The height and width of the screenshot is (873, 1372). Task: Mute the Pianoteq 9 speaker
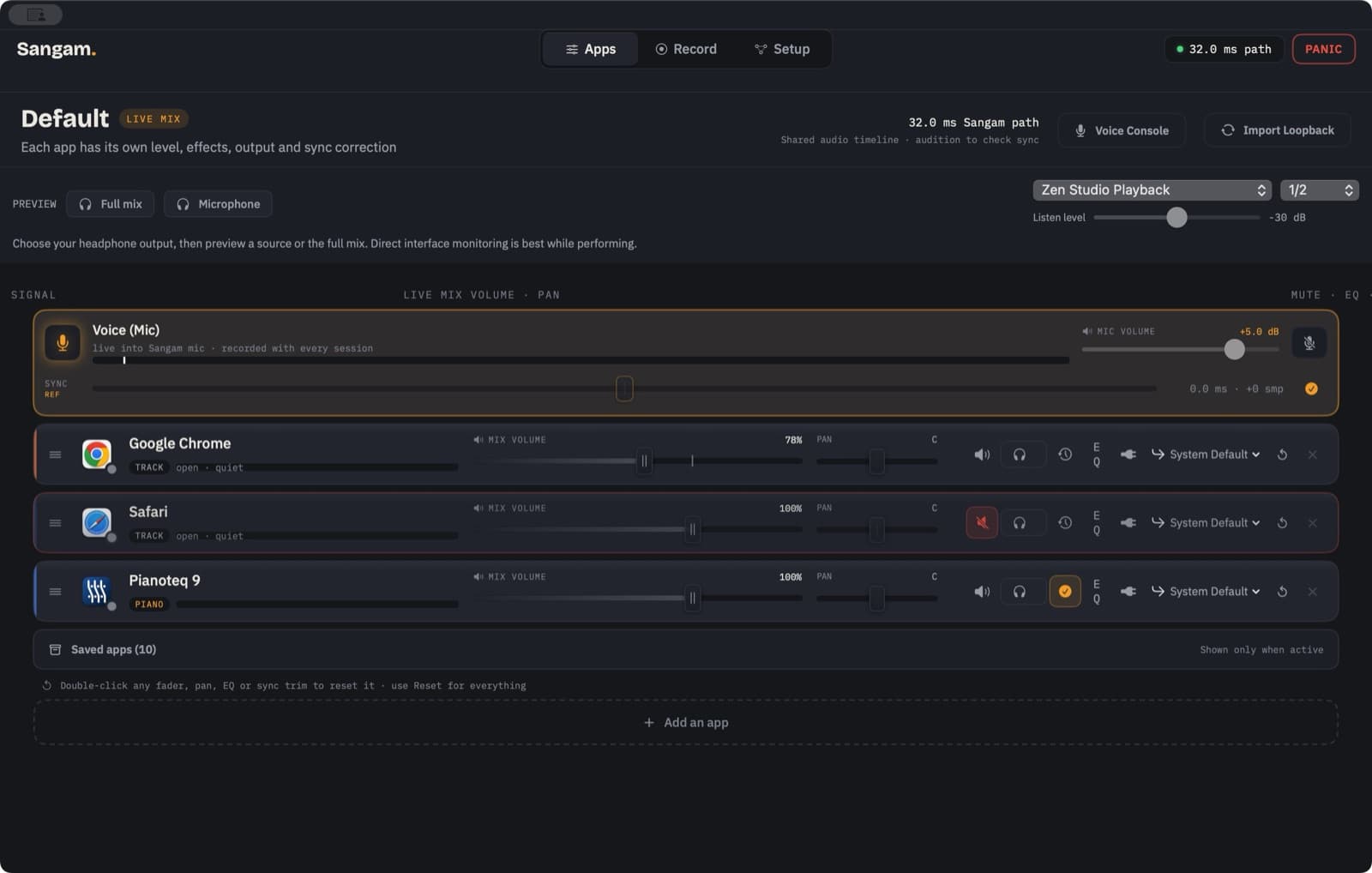pyautogui.click(x=982, y=592)
